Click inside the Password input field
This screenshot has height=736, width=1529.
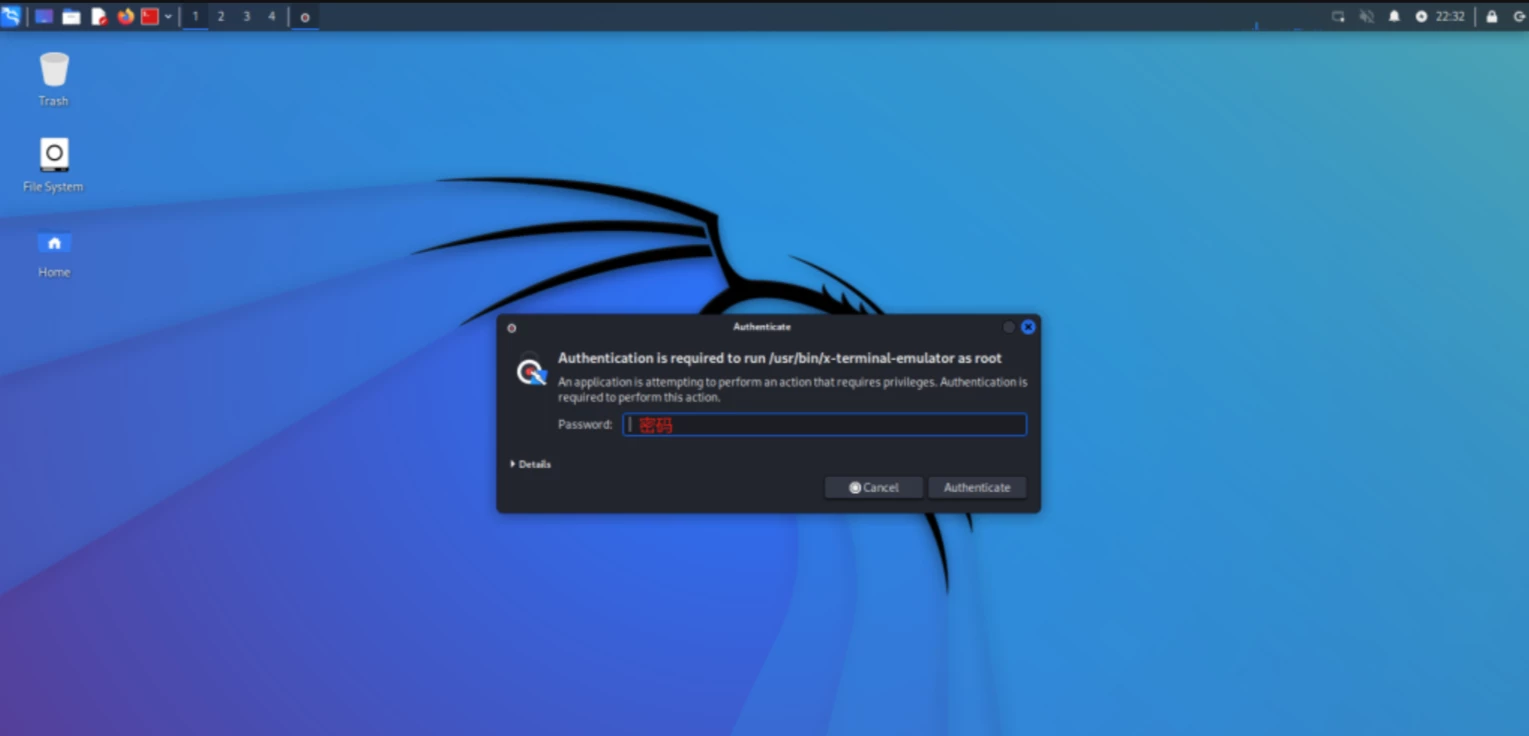point(824,425)
